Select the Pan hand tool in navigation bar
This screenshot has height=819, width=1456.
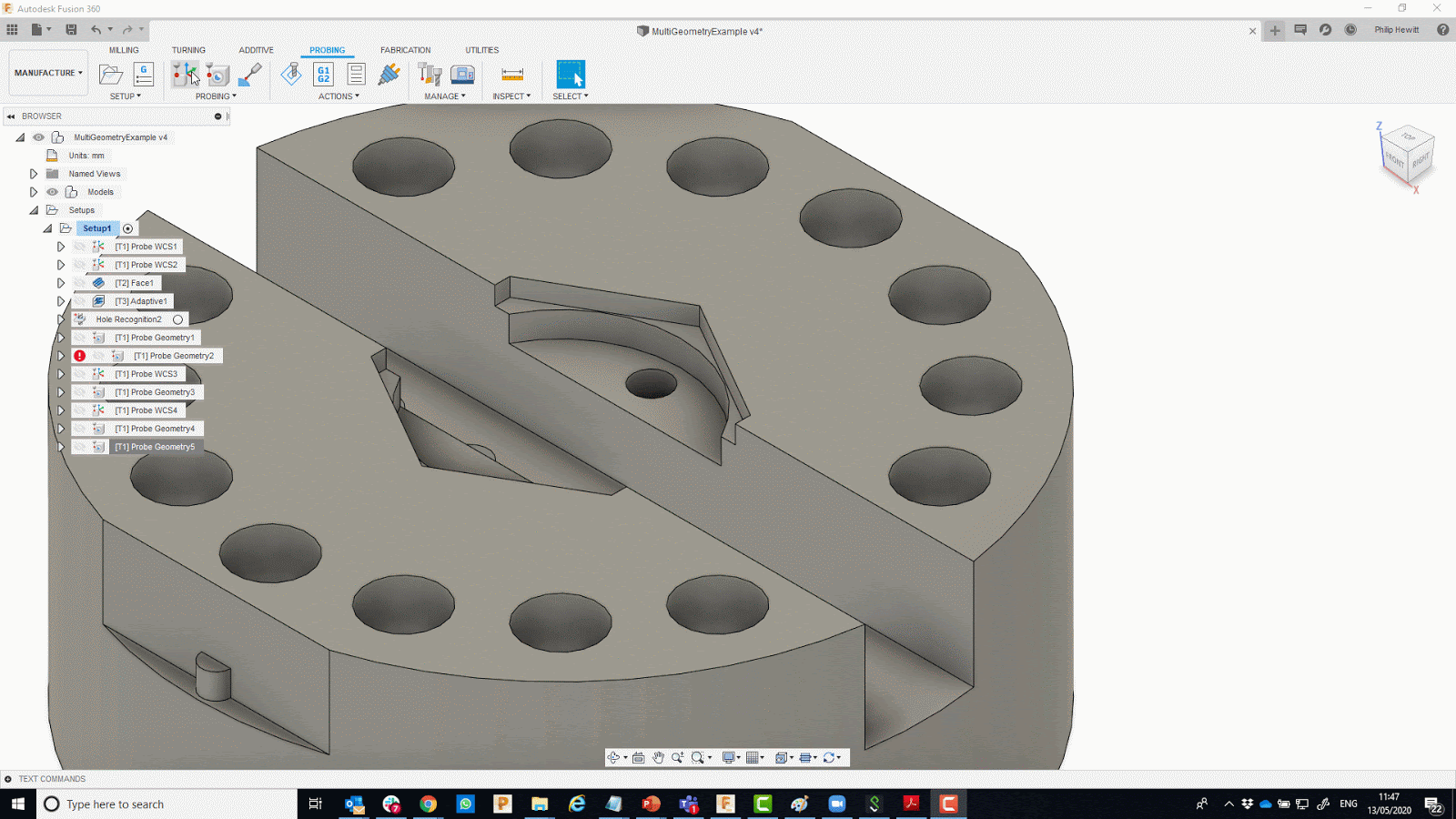point(658,758)
